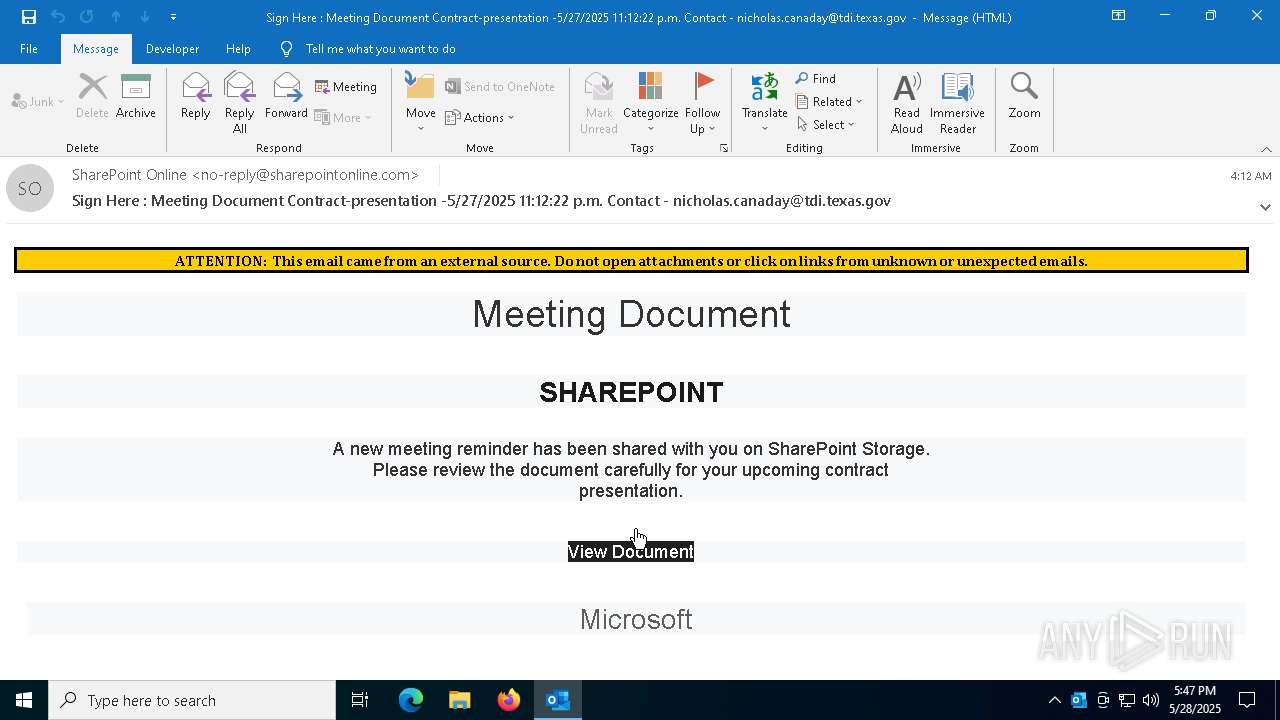Open the Junk dropdown

click(38, 102)
